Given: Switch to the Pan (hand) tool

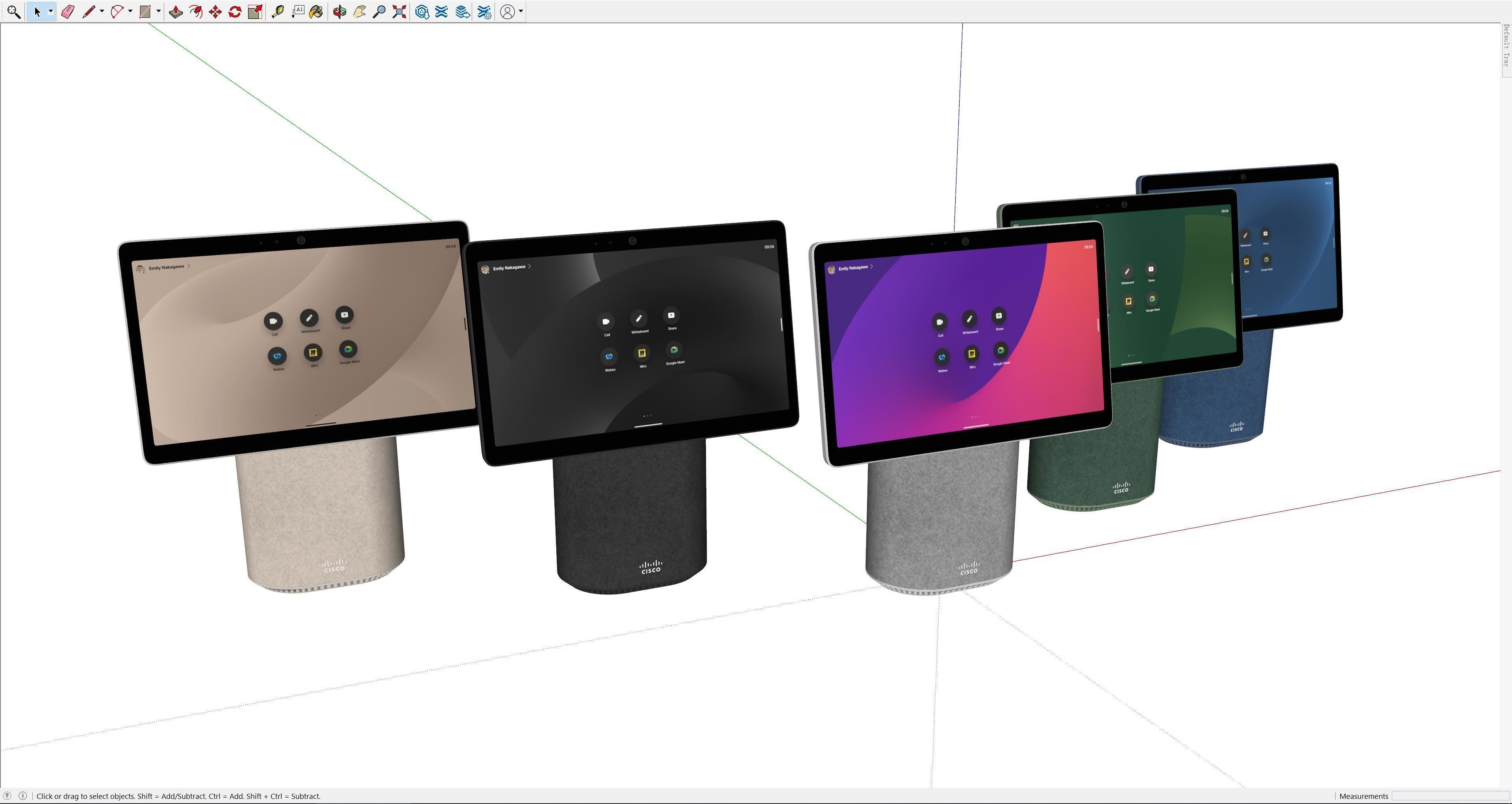Looking at the screenshot, I should (359, 11).
